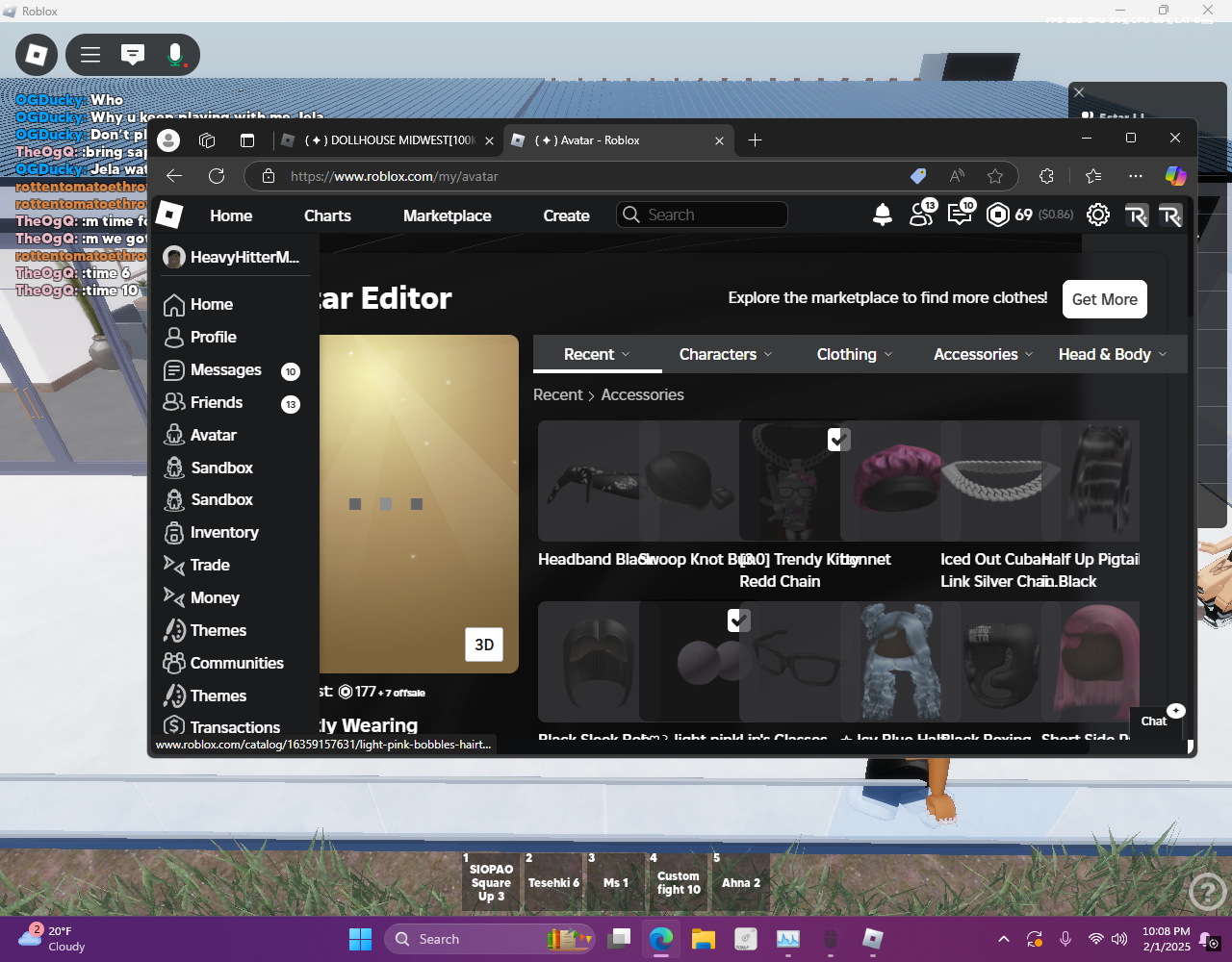Viewport: 1232px width, 962px height.
Task: Open Create in top navigation
Action: 566,215
